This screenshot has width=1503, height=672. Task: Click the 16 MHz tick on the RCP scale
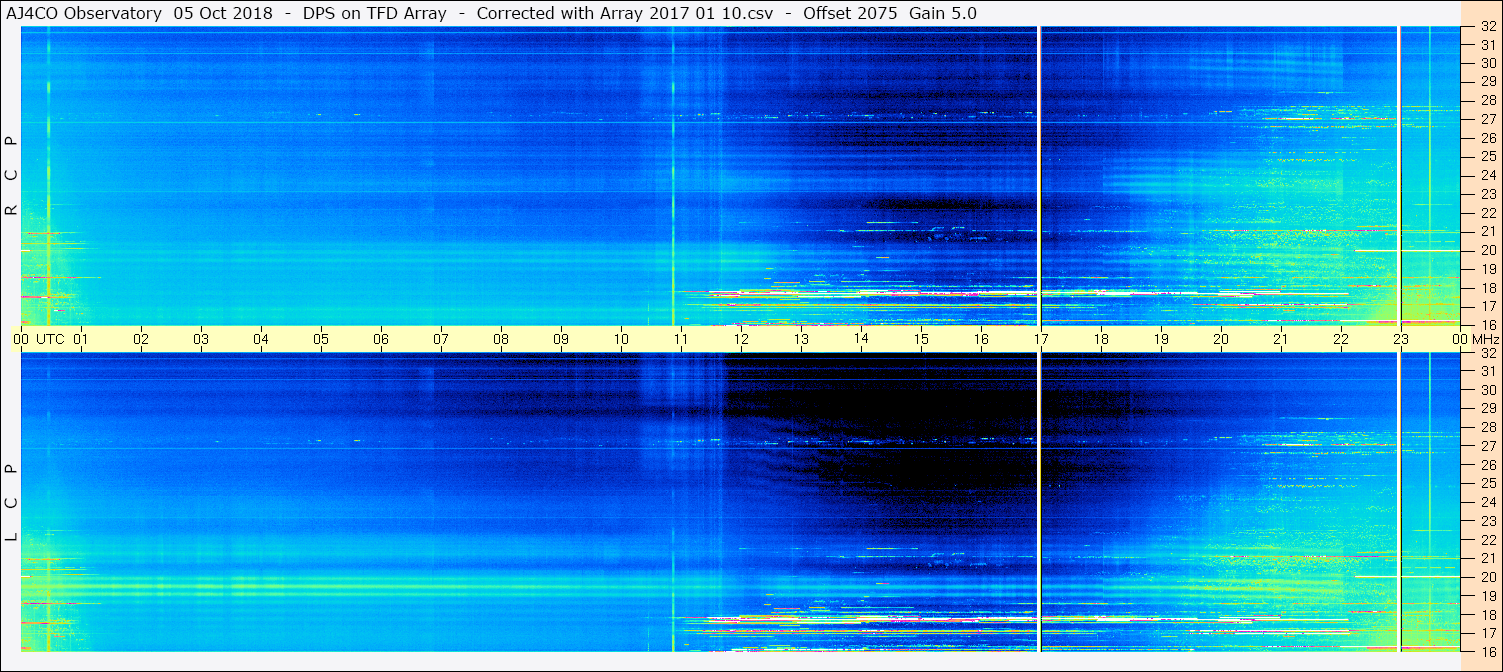(1488, 324)
